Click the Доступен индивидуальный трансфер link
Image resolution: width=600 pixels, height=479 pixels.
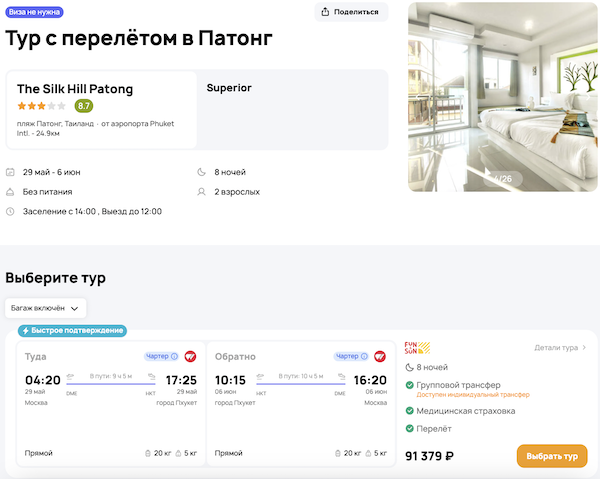466,395
